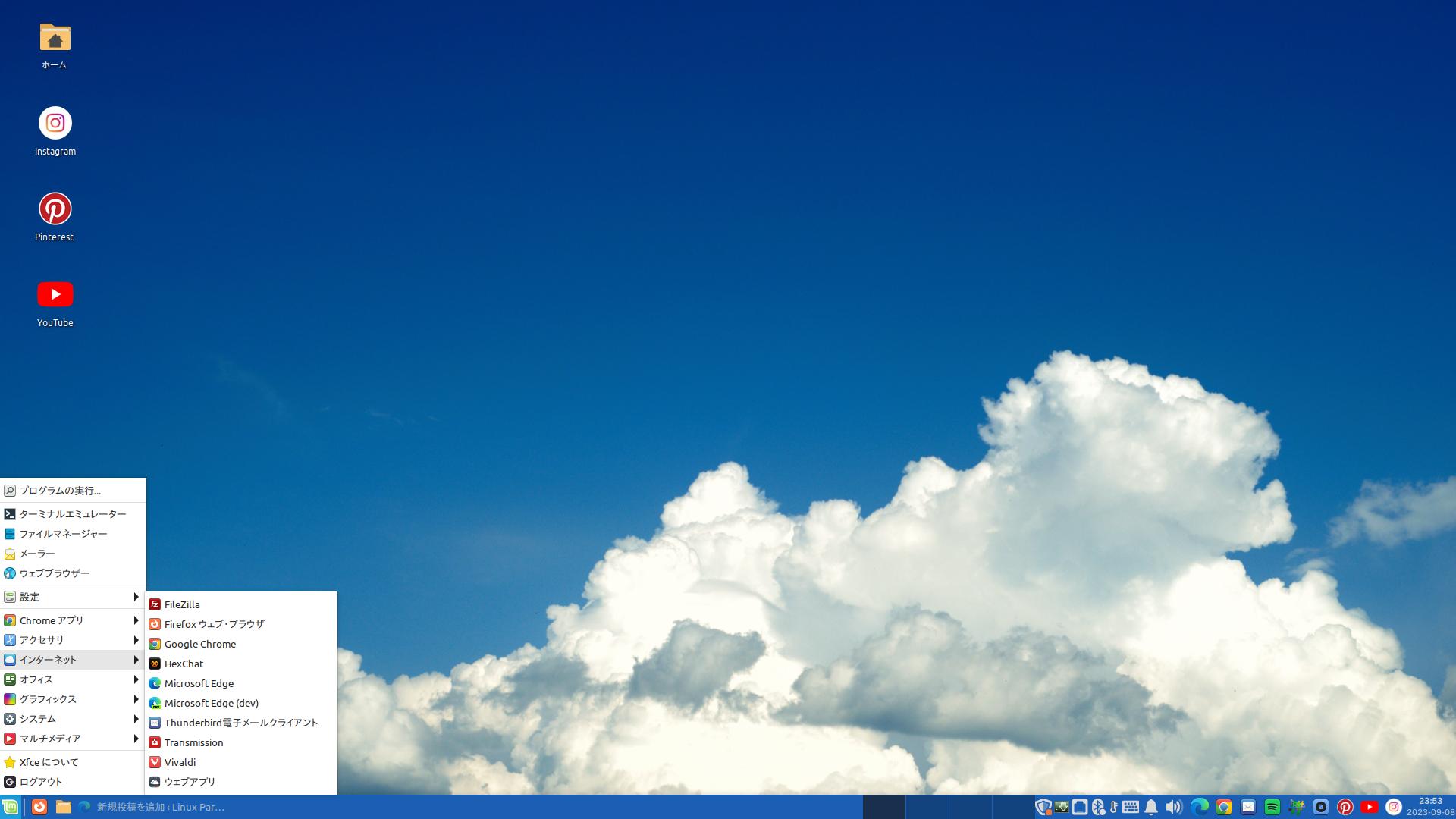Open the Instagram desktop shortcut
This screenshot has height=819, width=1456.
55,131
